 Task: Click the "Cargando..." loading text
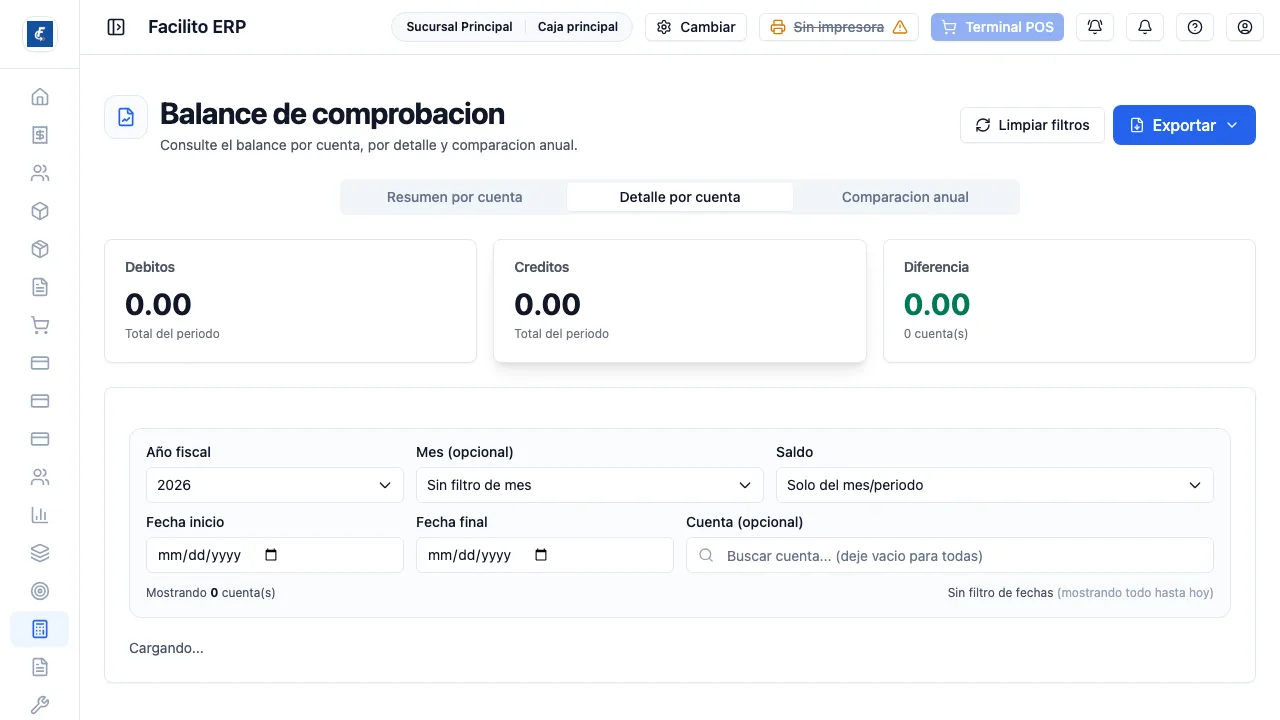pyautogui.click(x=166, y=648)
